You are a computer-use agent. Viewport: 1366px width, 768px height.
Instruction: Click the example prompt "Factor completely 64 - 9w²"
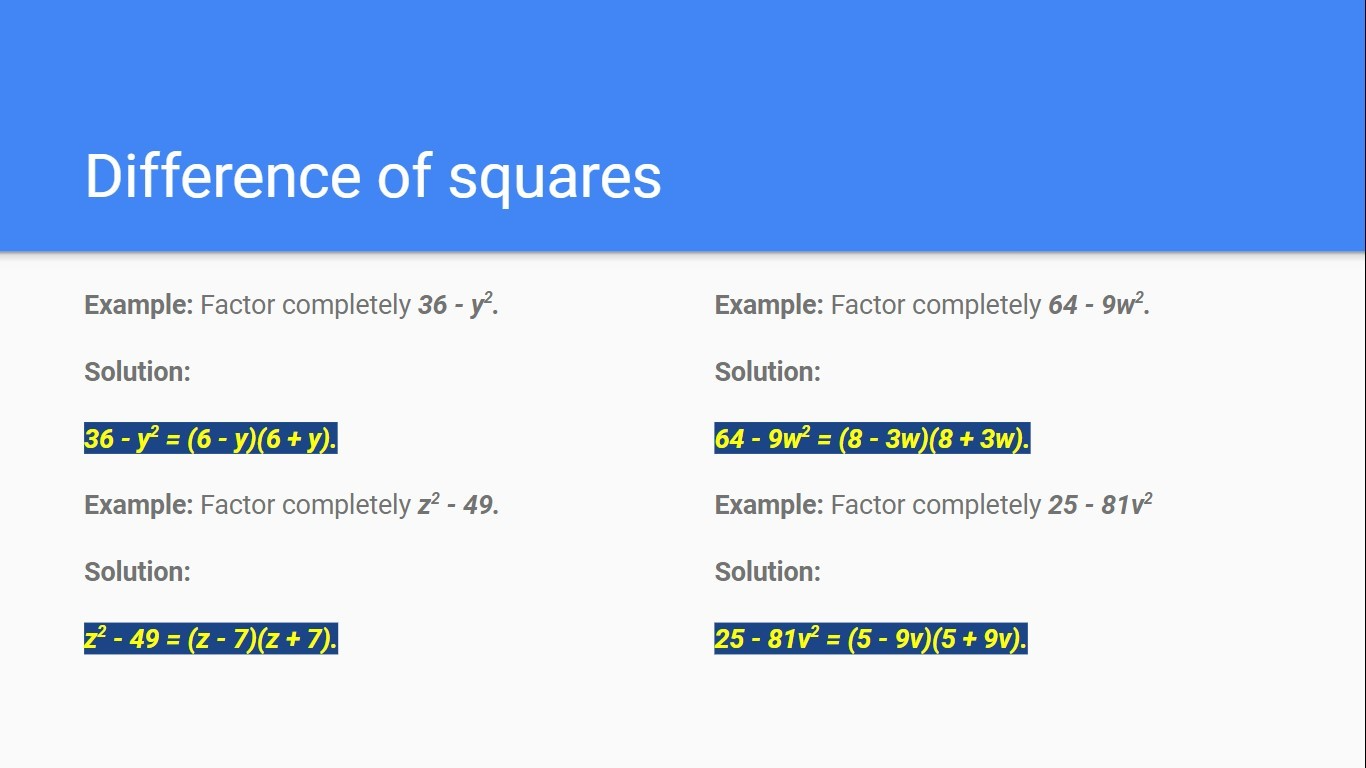pos(990,305)
